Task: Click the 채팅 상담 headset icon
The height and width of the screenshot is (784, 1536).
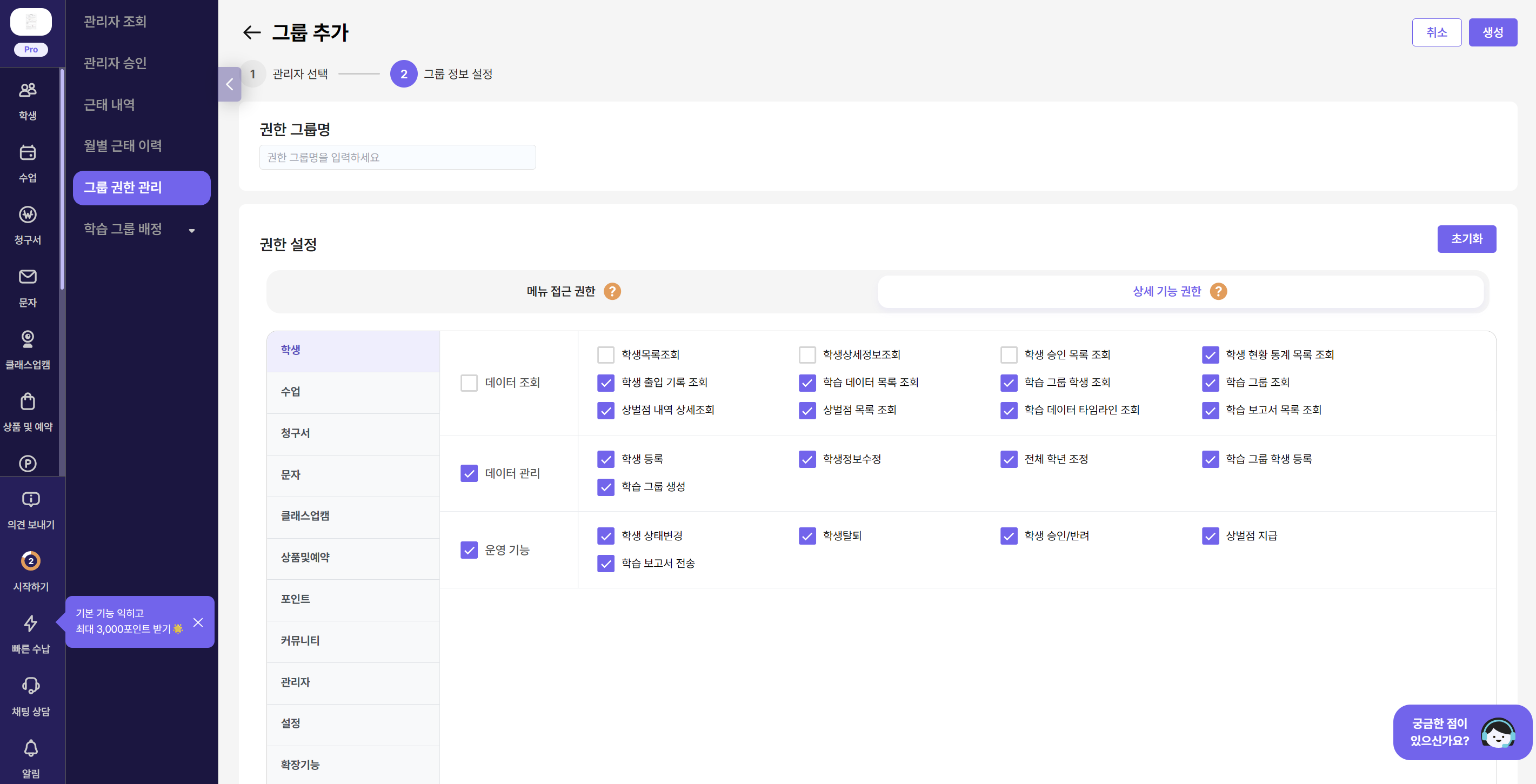Action: pyautogui.click(x=30, y=686)
